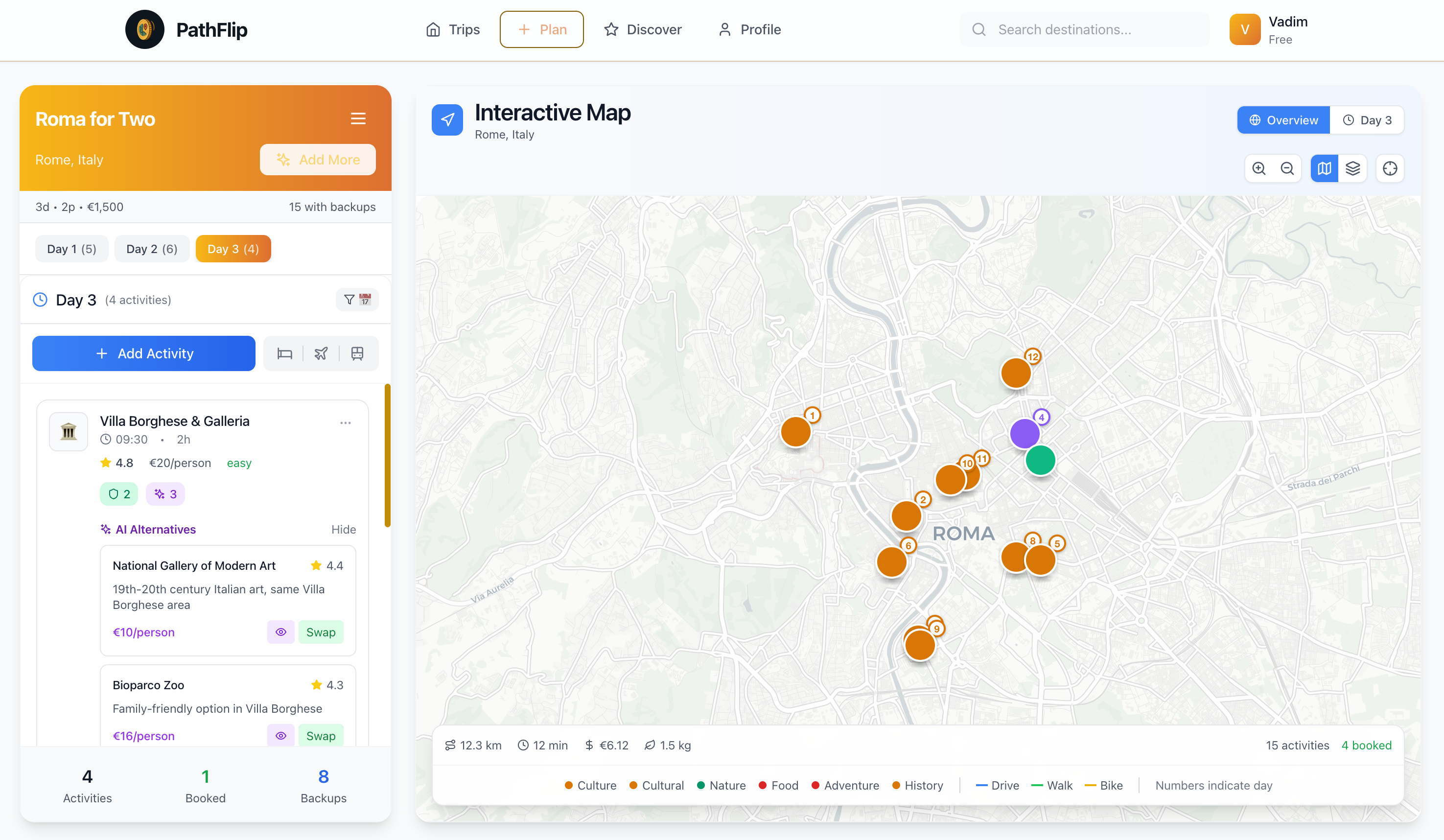Toggle the map view style button

pos(1324,168)
